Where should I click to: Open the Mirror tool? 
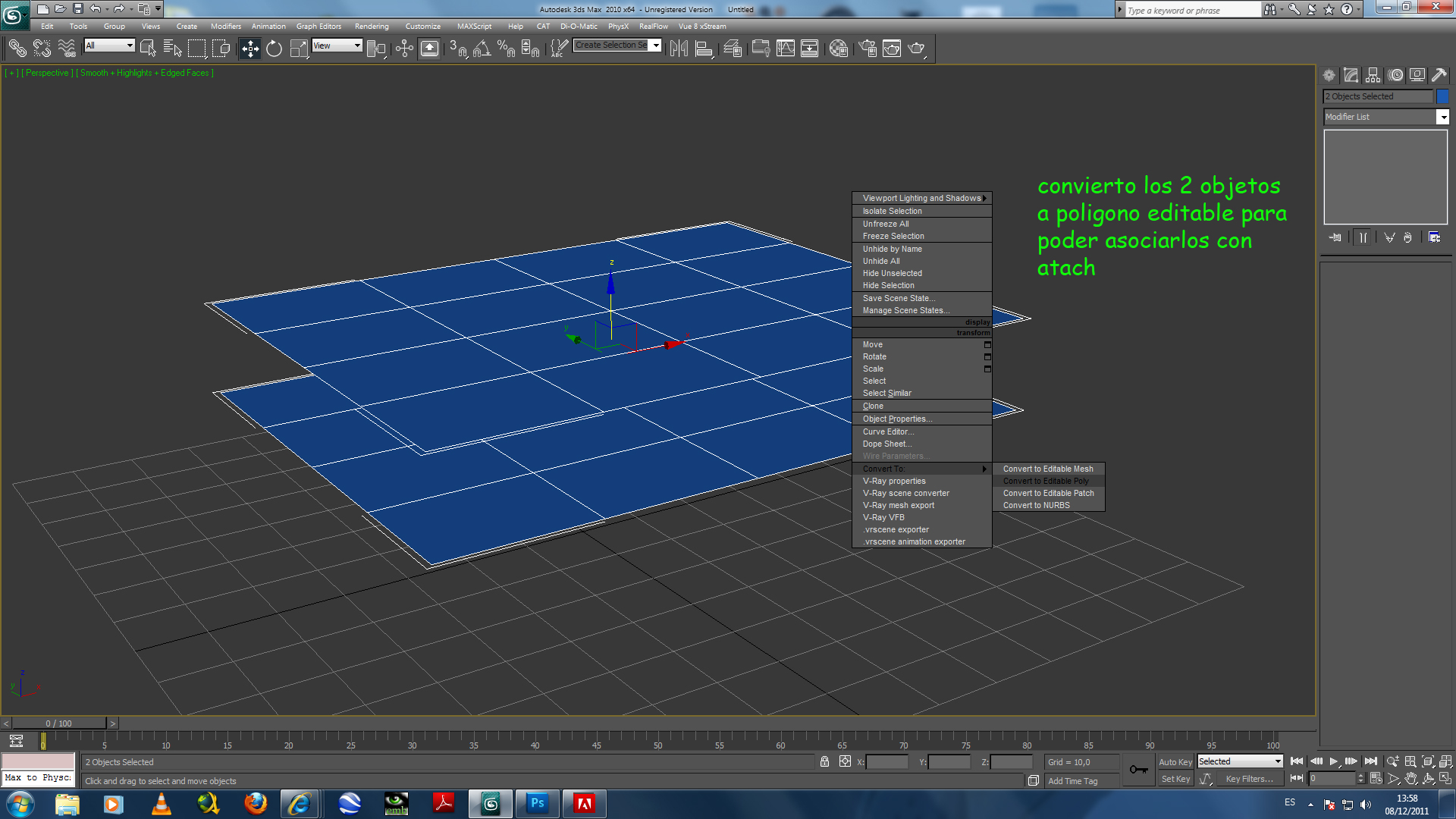679,49
